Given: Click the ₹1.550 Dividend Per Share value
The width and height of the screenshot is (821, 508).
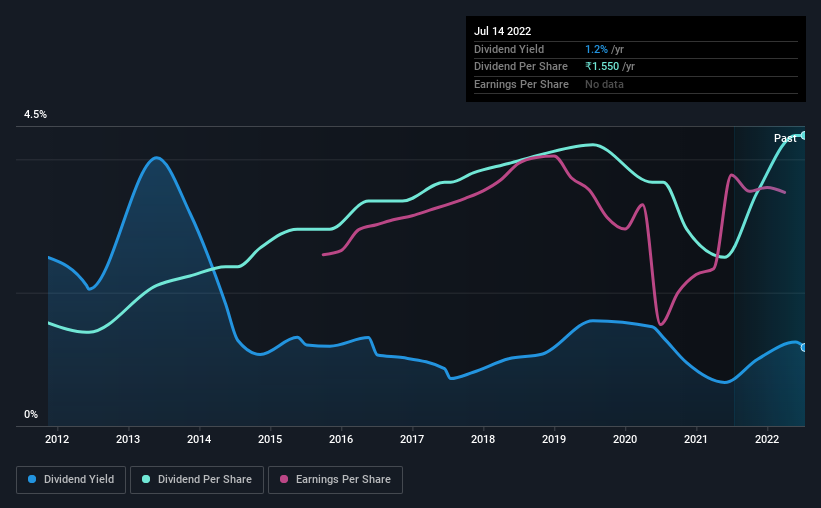Looking at the screenshot, I should click(x=602, y=67).
